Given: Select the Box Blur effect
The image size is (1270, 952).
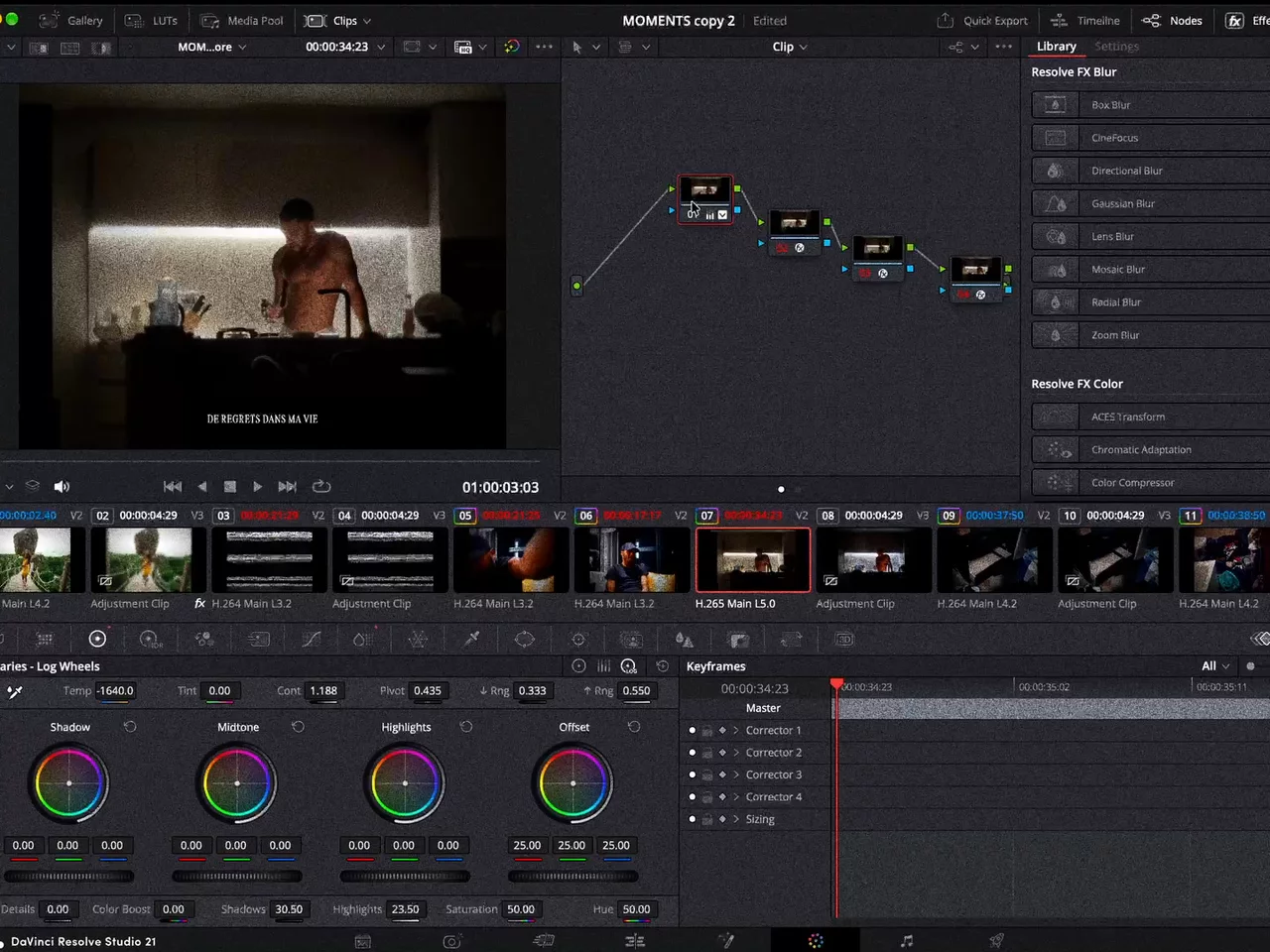Looking at the screenshot, I should (1151, 105).
